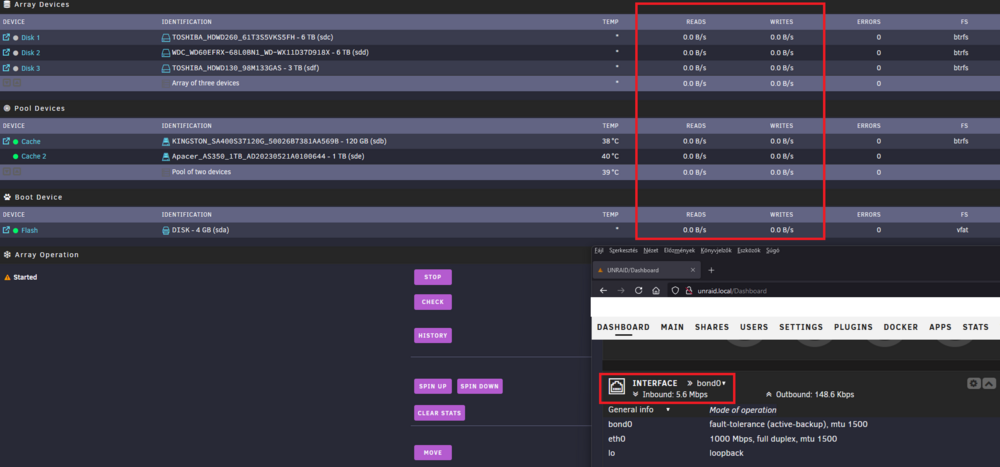This screenshot has height=467, width=1000.
Task: Toggle green status dot of Flash
Action: 16,230
